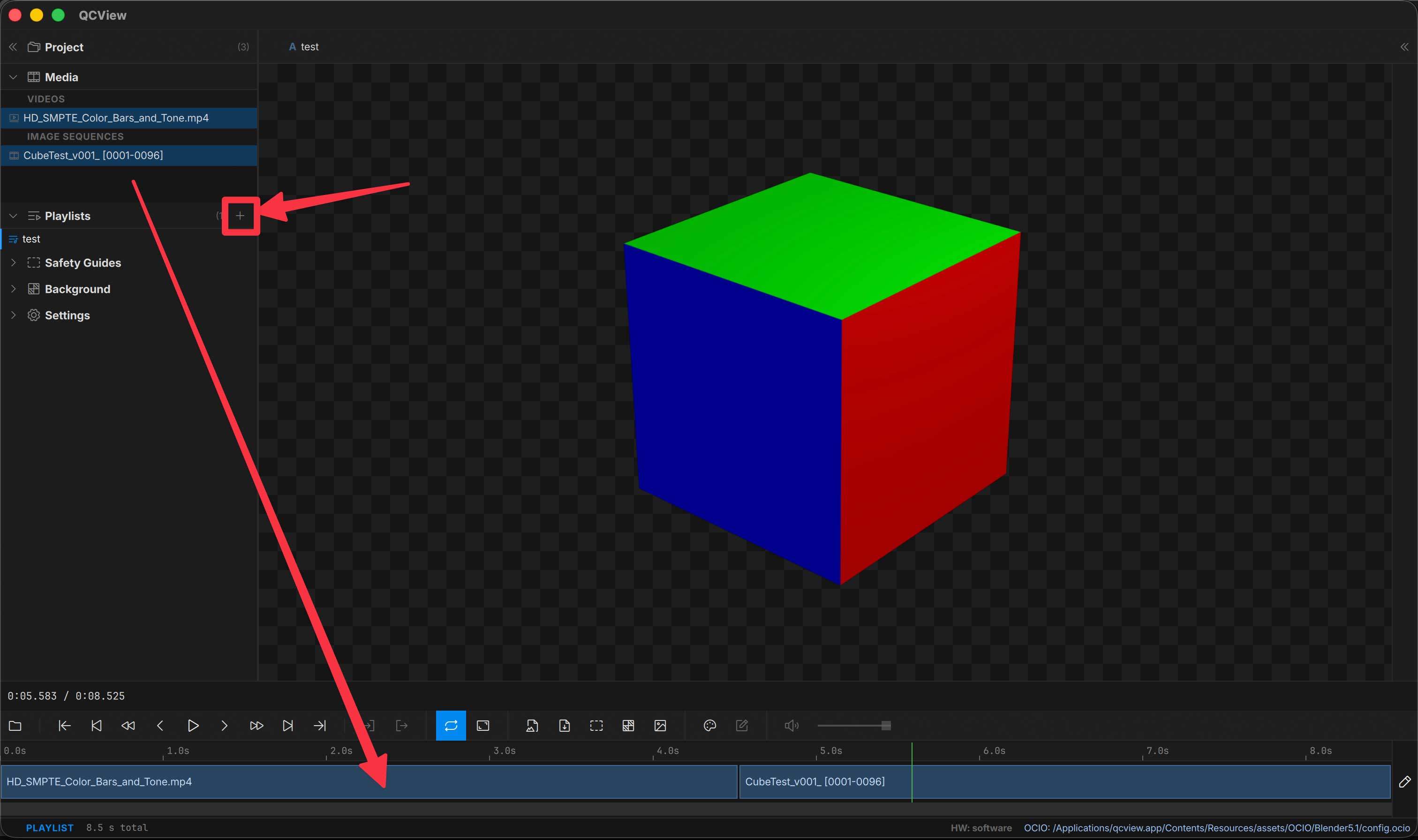1418x840 pixels.
Task: Select CubeTest_v001_ [0001-0096] in Media list
Action: 129,155
